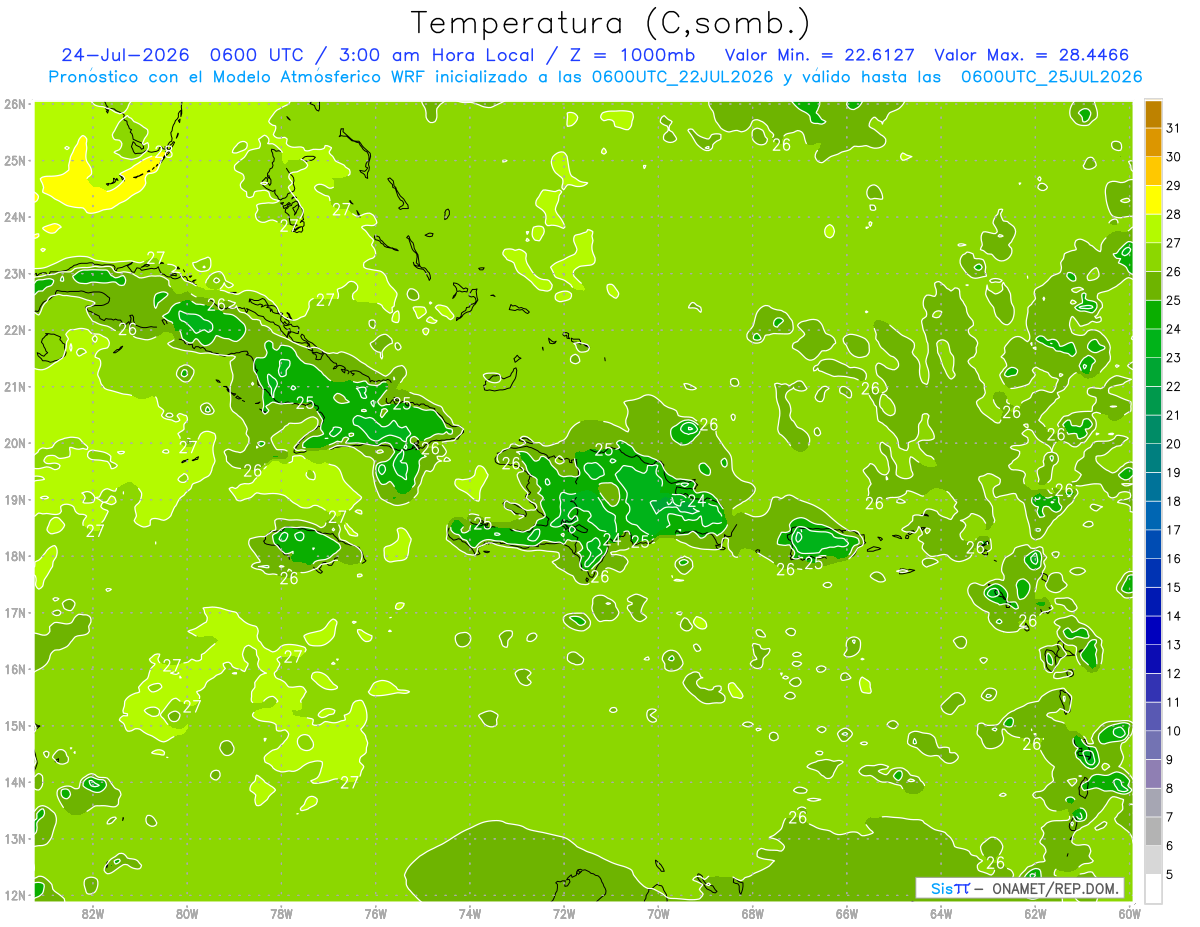Select the 12N latitude axis label
This screenshot has height=927, width=1200.
tap(15, 895)
